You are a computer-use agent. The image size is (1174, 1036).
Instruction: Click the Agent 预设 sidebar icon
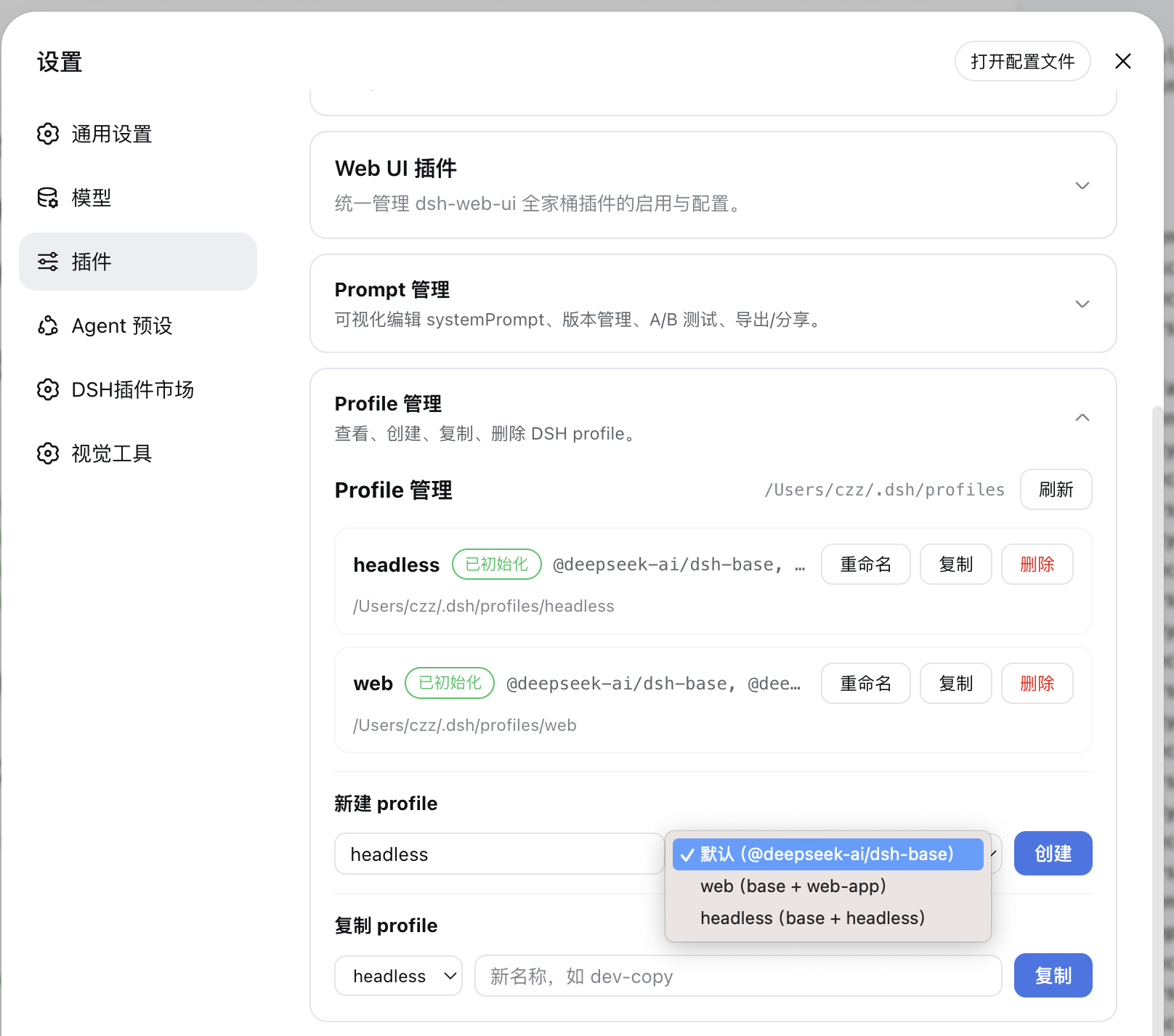[x=48, y=325]
